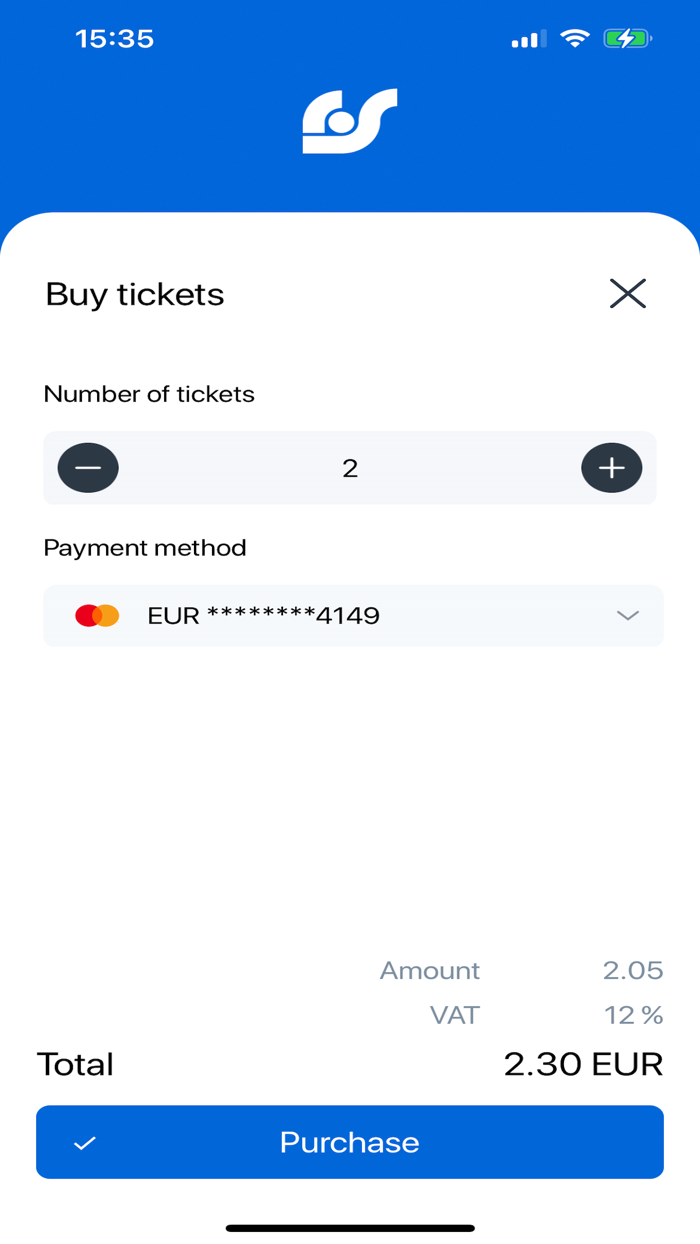Viewport: 700px width, 1244px height.
Task: Click the Amount 2.05 value
Action: (x=634, y=970)
